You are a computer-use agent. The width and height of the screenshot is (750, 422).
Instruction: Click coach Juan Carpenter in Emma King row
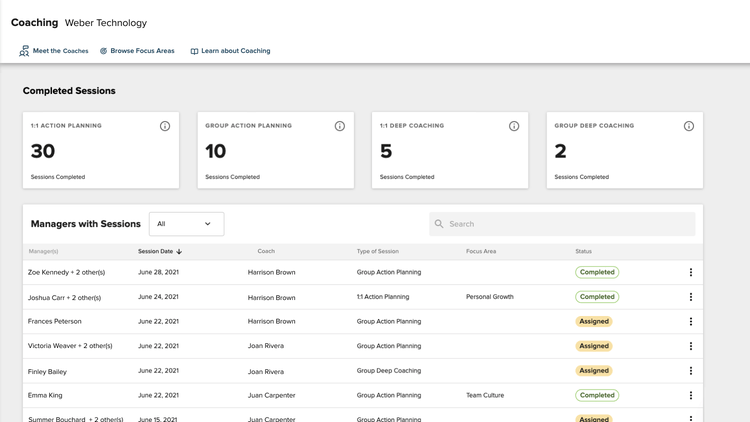pyautogui.click(x=271, y=395)
